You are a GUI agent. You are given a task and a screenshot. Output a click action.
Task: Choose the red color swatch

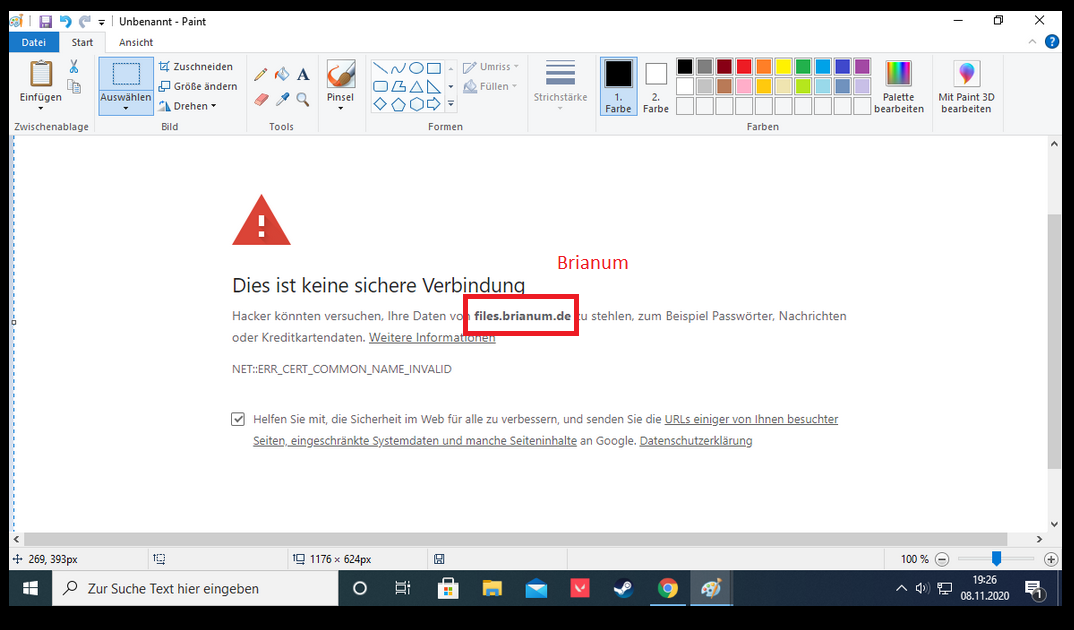click(744, 66)
